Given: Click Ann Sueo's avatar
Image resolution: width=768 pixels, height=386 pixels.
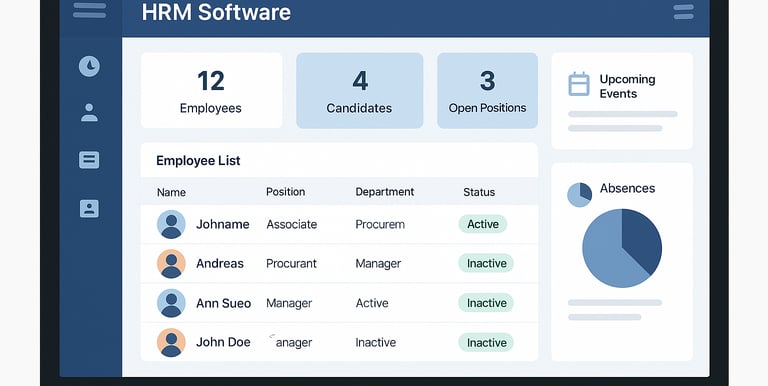Looking at the screenshot, I should click(171, 303).
